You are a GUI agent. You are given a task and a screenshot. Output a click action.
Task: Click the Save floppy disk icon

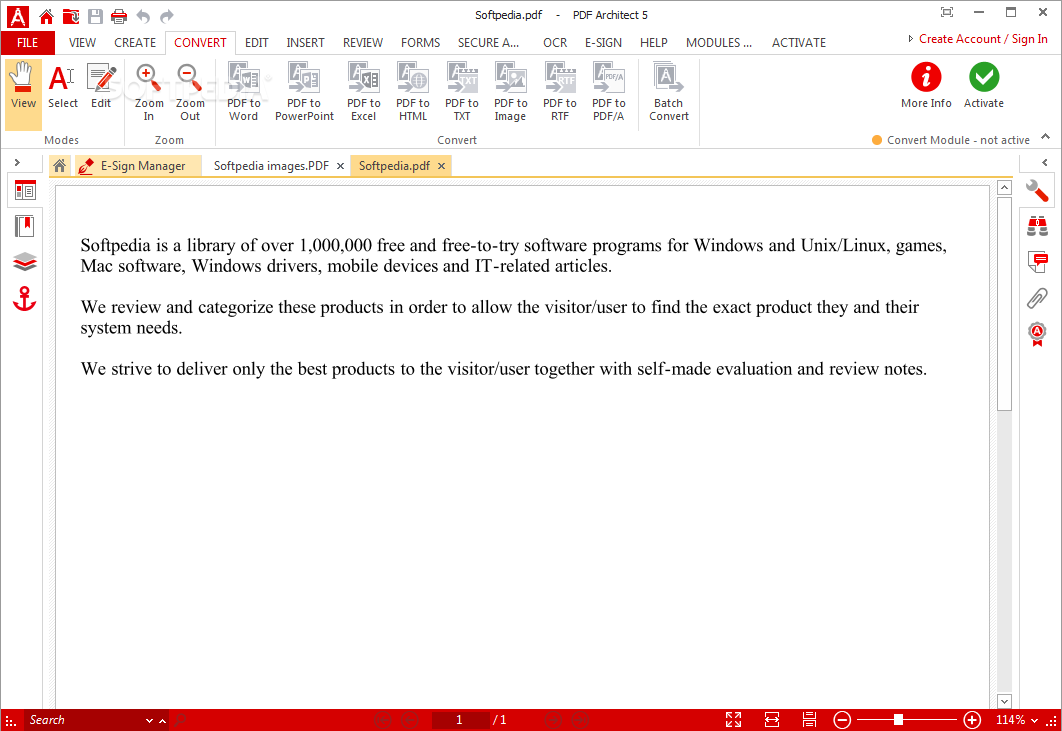coord(95,16)
